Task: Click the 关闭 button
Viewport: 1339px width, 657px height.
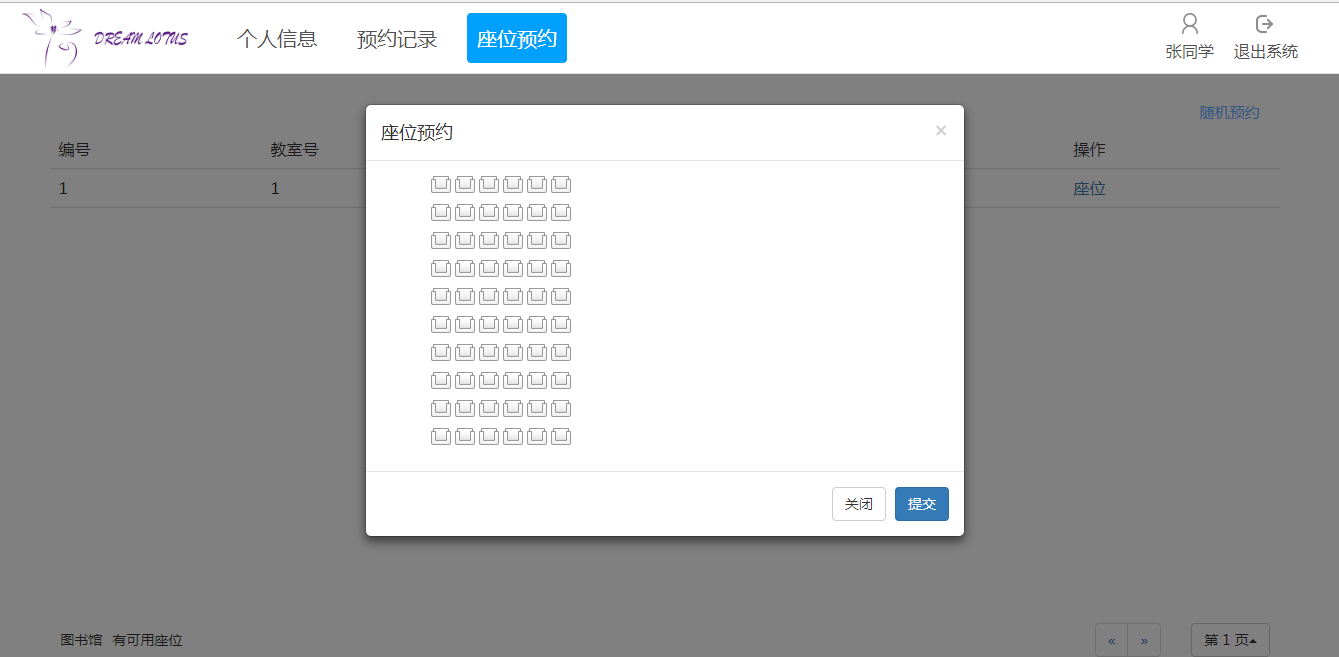Action: click(859, 504)
